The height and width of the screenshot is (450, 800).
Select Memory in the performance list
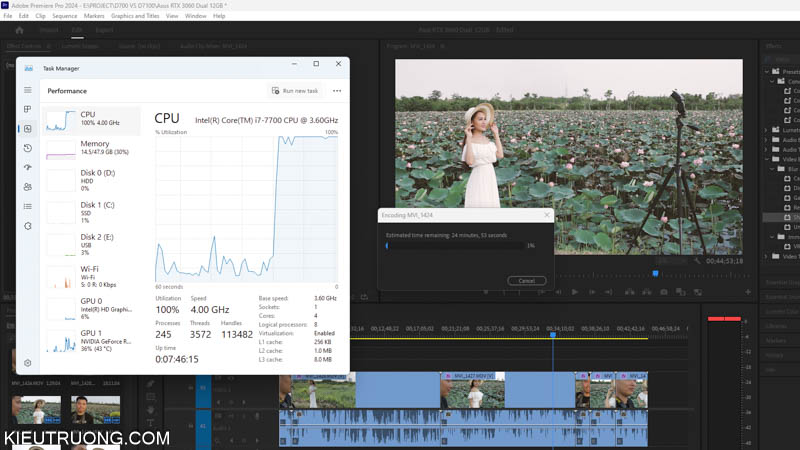point(91,148)
